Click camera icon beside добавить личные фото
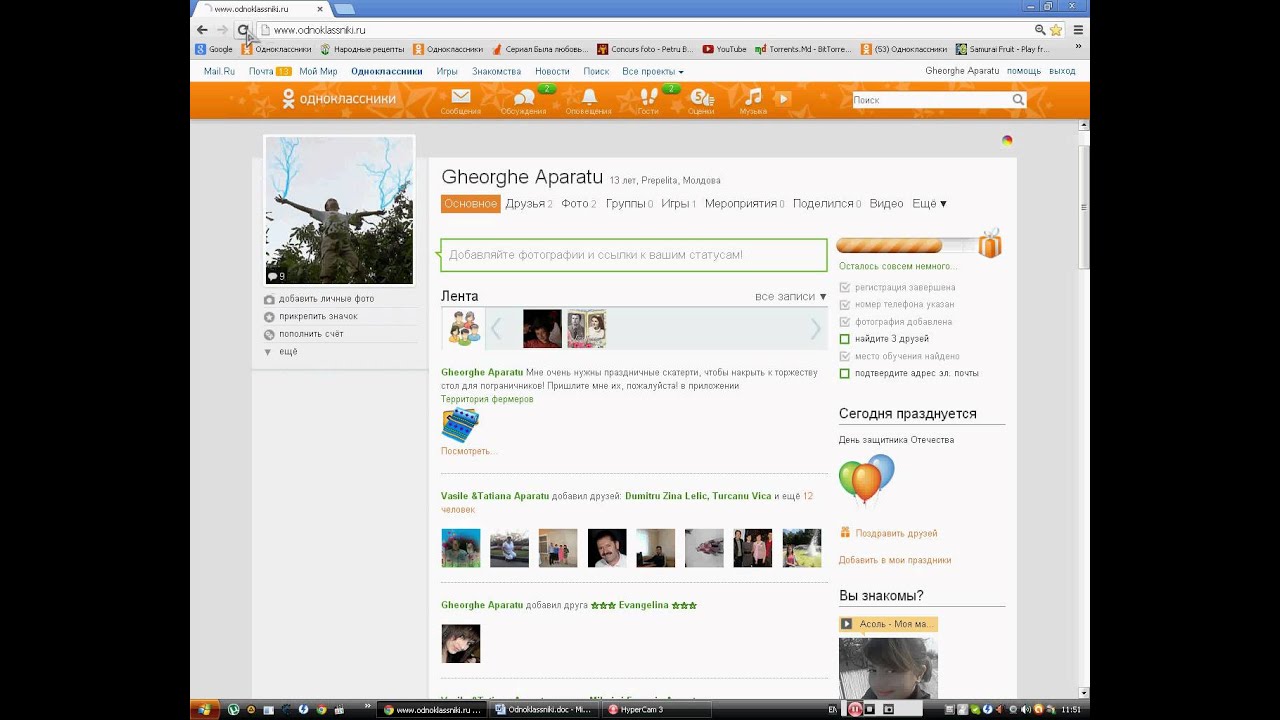The height and width of the screenshot is (720, 1280). coord(269,299)
